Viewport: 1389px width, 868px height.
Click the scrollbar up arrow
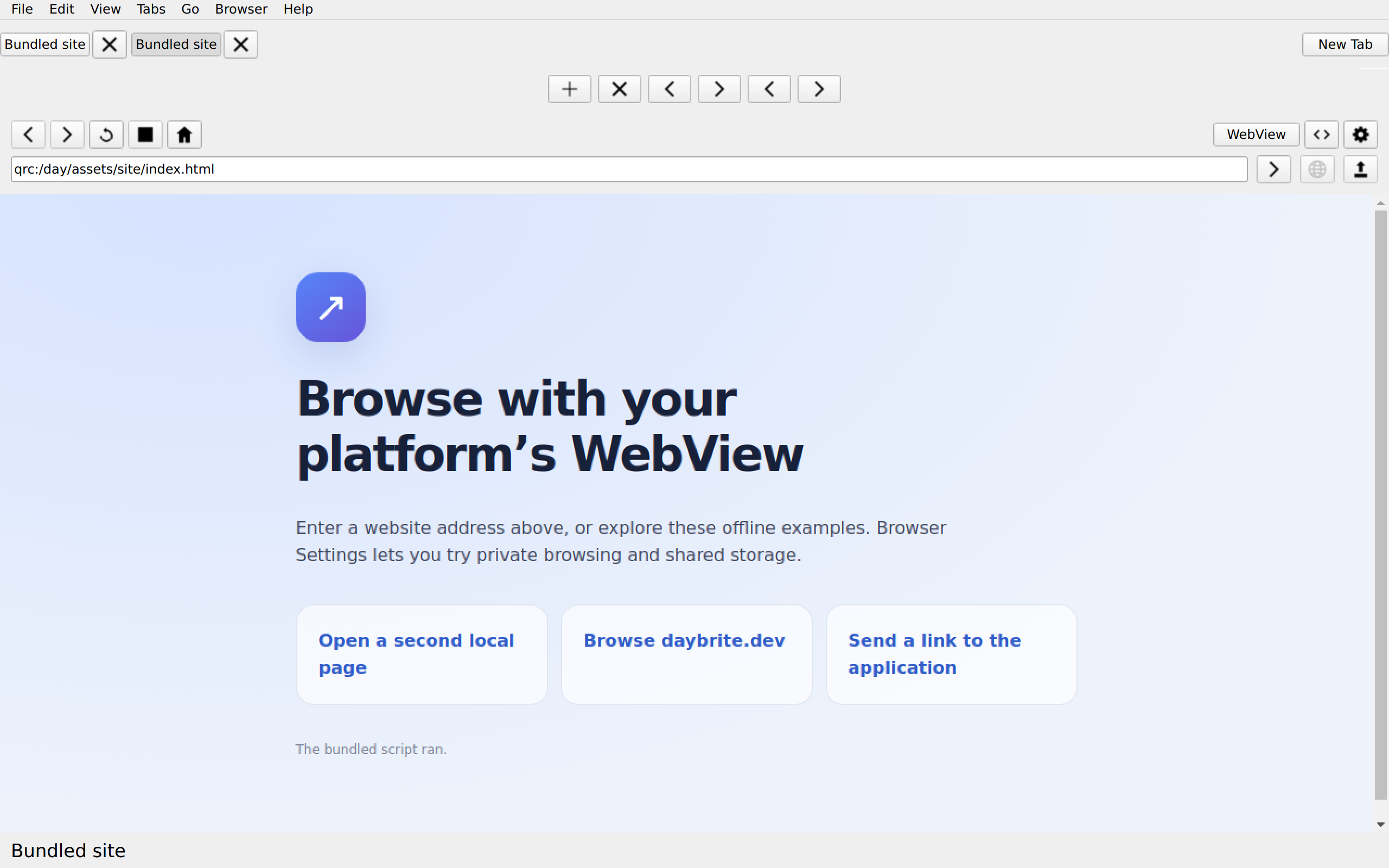point(1380,203)
